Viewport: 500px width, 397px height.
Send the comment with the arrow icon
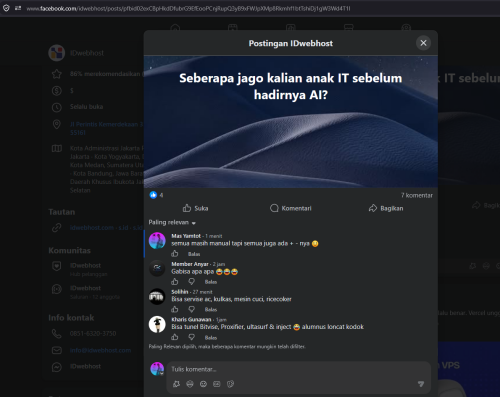coord(421,384)
